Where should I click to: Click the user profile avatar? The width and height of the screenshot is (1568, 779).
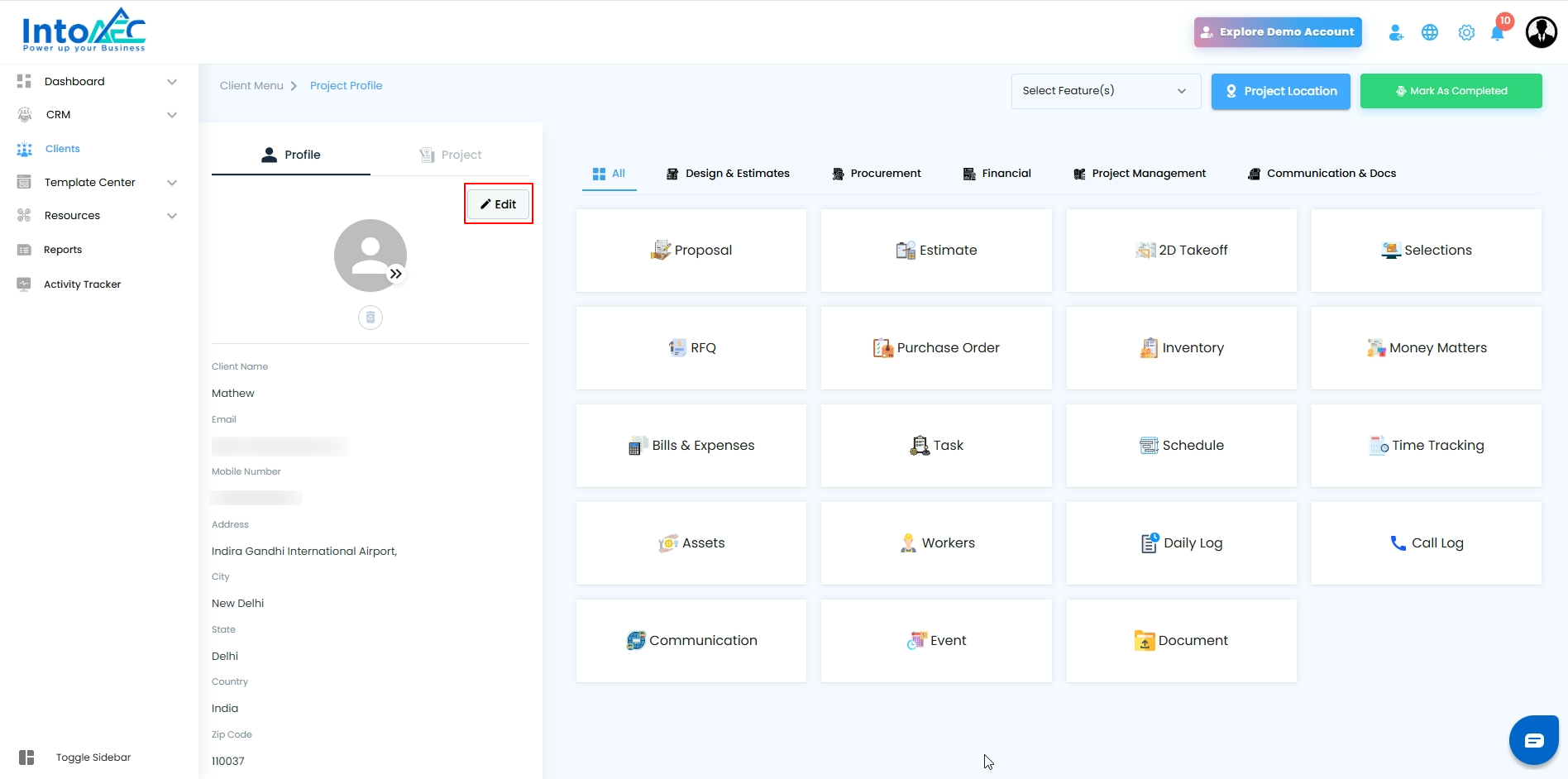coord(1542,32)
